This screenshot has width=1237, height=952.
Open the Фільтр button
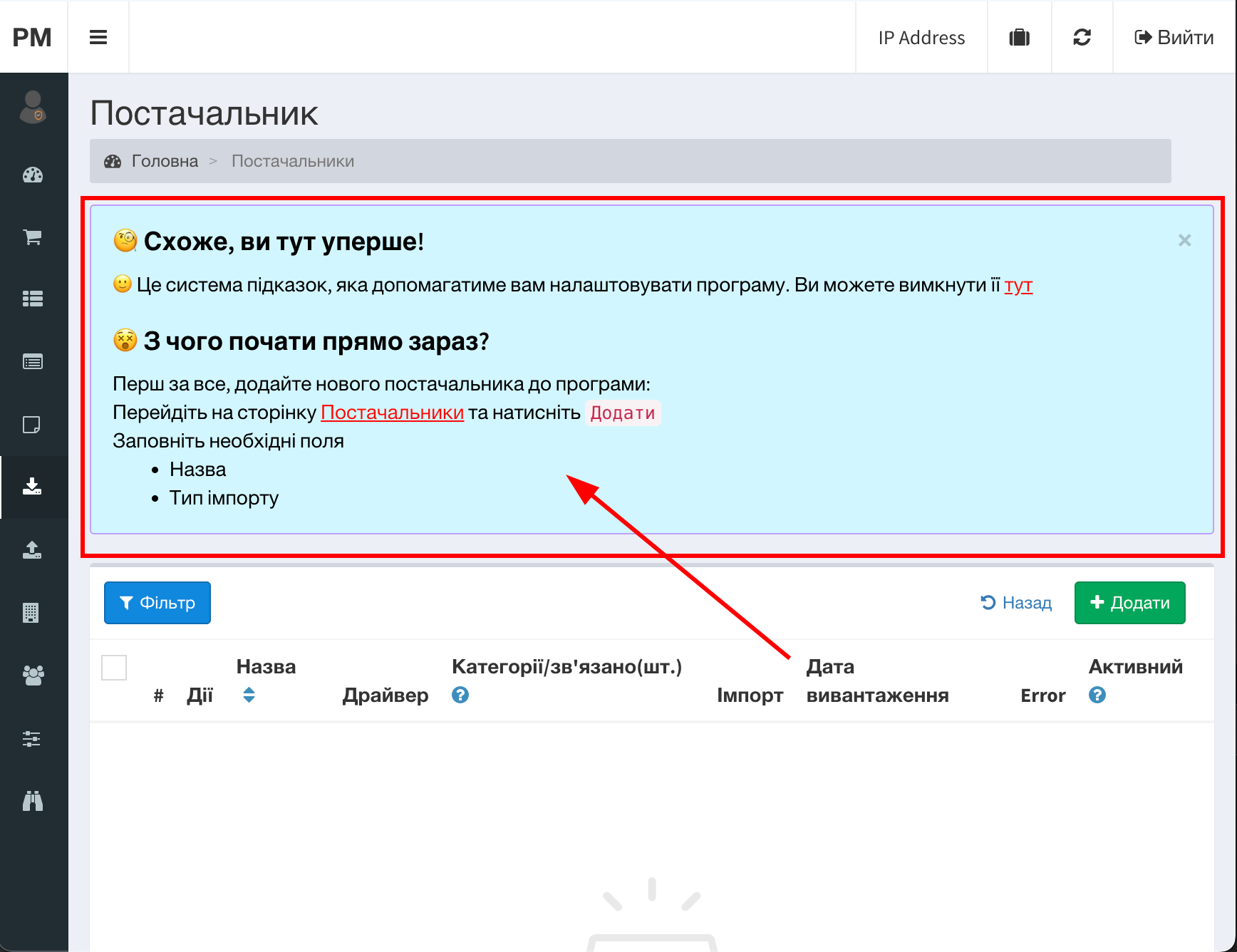[x=157, y=603]
